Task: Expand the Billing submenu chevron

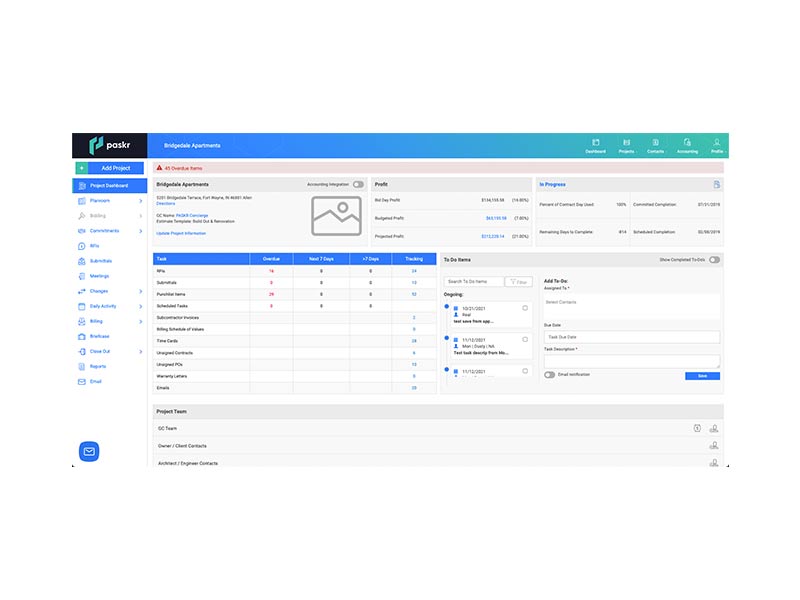Action: pos(140,321)
